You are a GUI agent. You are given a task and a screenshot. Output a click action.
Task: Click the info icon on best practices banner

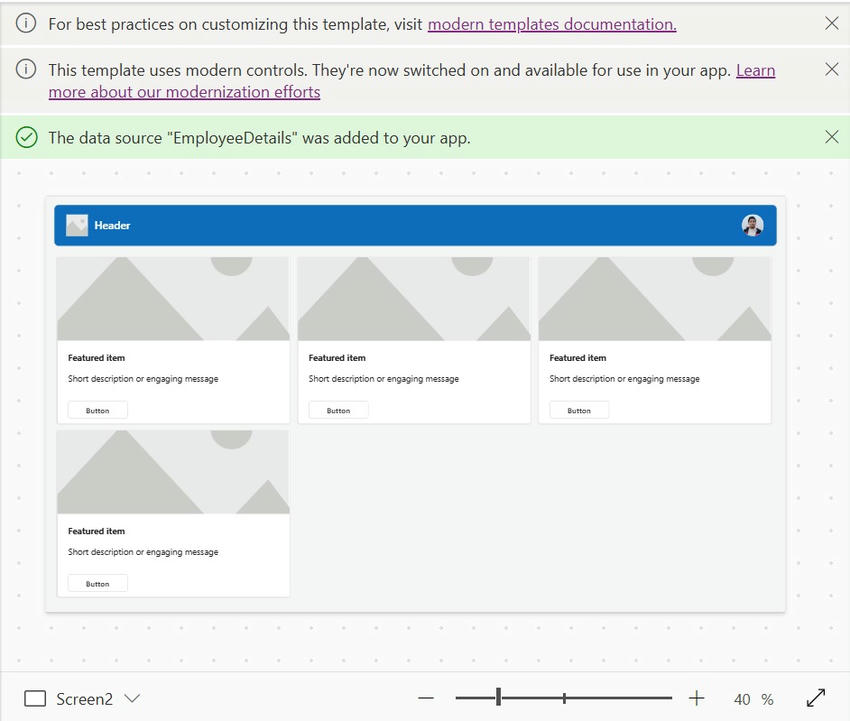point(26,23)
